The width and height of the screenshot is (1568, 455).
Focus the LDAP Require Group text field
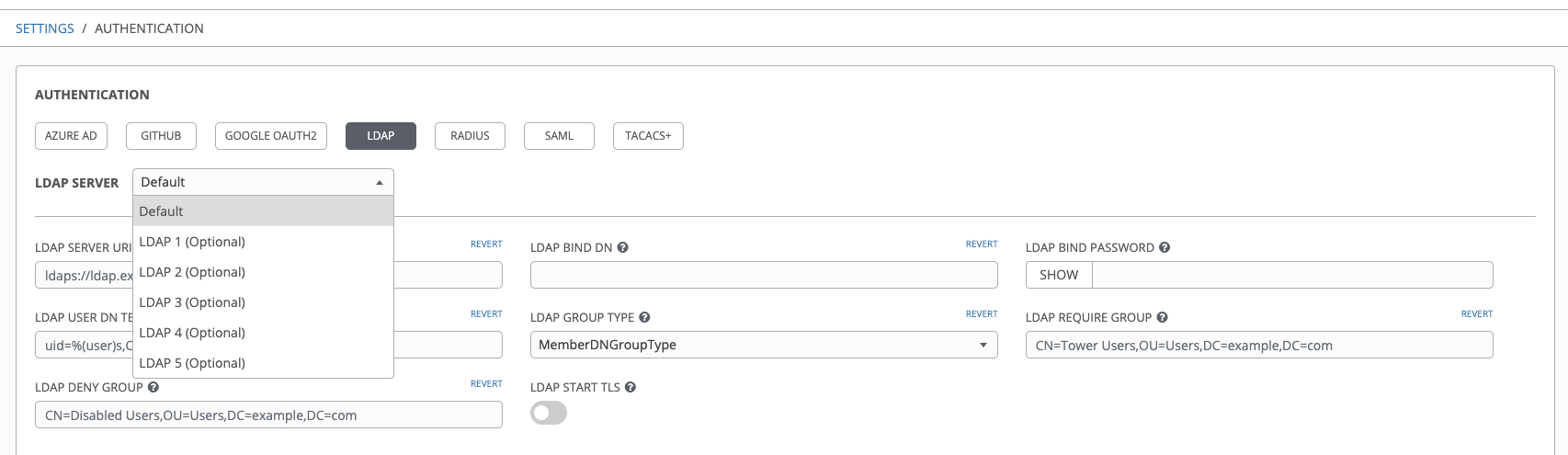click(x=1258, y=346)
